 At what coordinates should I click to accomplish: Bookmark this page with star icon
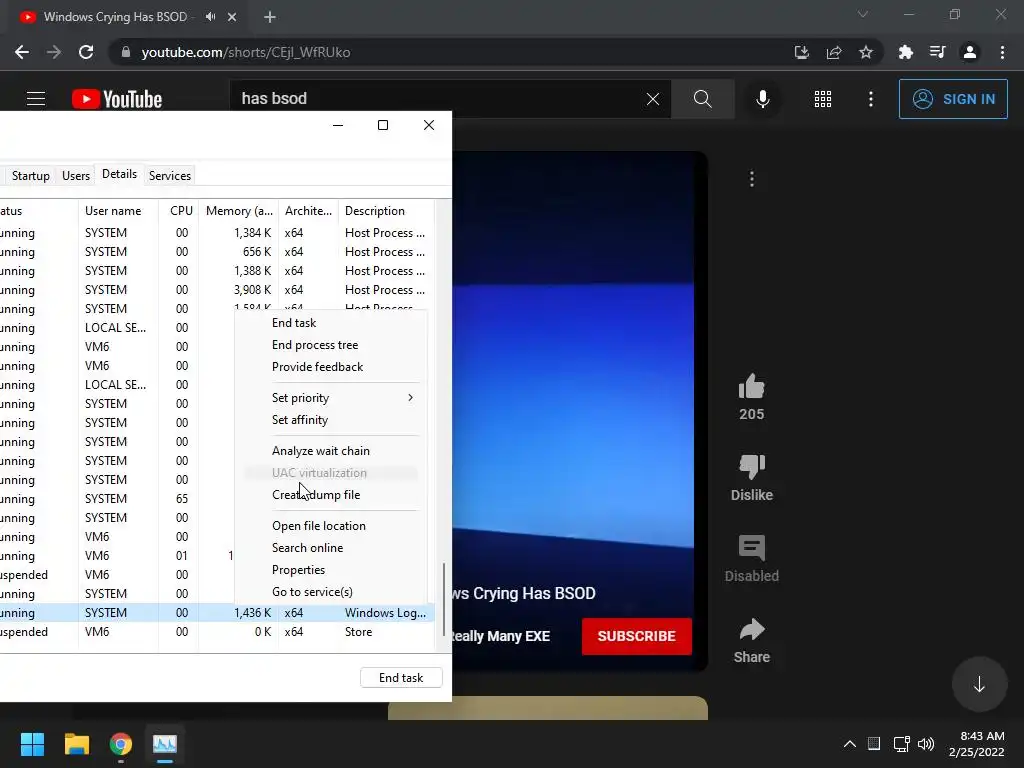(x=866, y=52)
